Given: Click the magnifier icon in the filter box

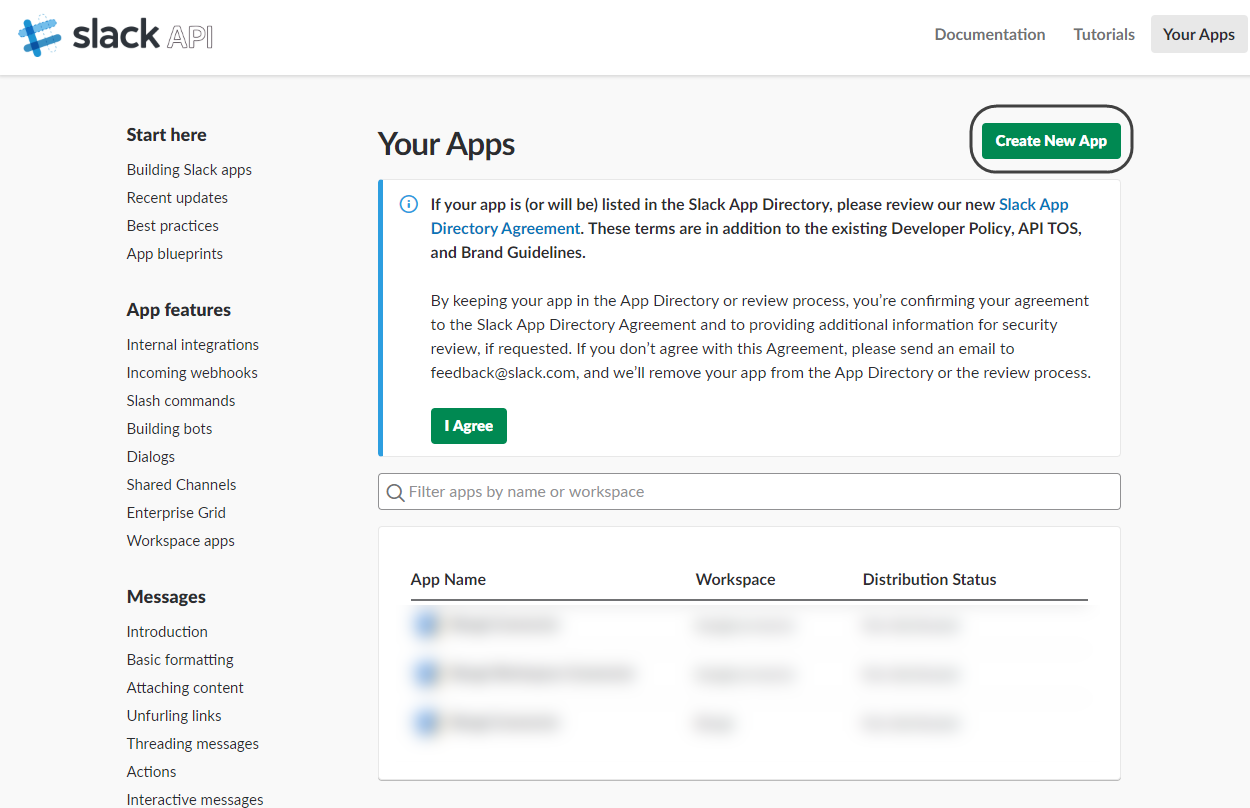Looking at the screenshot, I should click(395, 492).
